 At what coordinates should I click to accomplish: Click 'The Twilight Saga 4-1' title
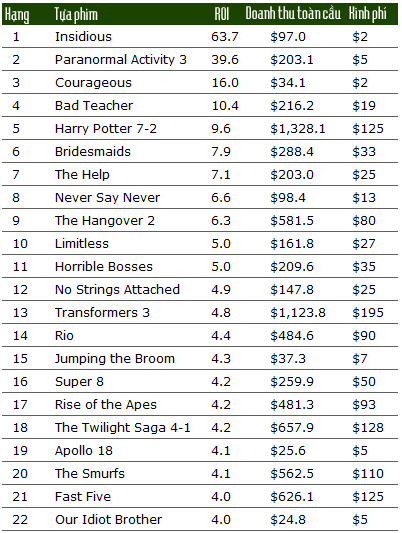(x=123, y=428)
